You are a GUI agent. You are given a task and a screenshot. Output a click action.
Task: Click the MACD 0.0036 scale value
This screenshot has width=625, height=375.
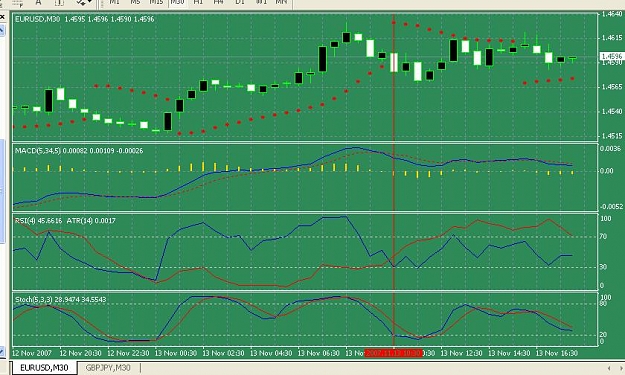(x=610, y=149)
